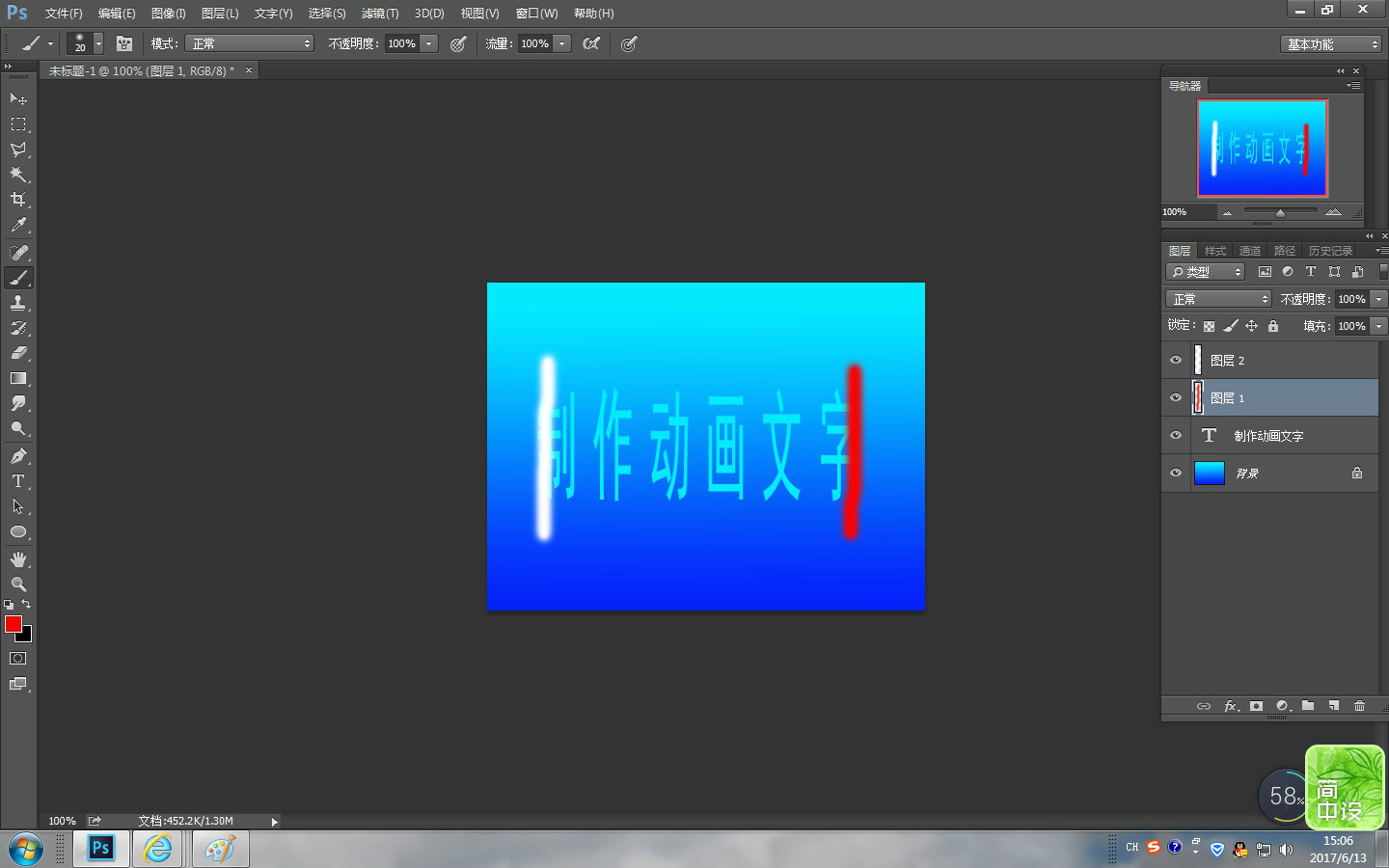Viewport: 1389px width, 868px height.
Task: Open the brush panel toggle icon
Action: point(123,43)
